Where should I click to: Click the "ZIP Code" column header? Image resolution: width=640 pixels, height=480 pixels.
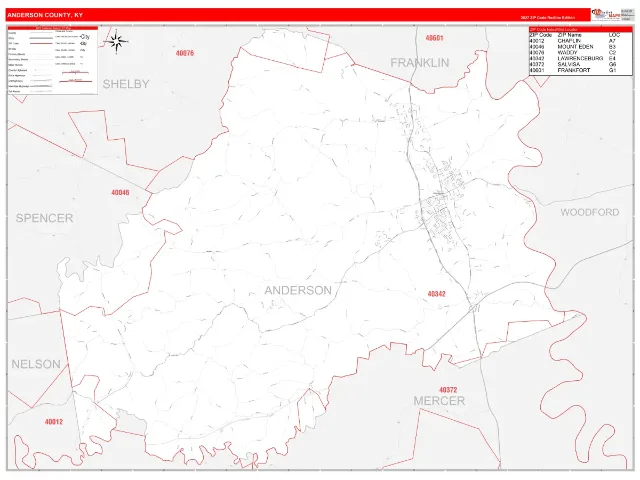tap(541, 35)
